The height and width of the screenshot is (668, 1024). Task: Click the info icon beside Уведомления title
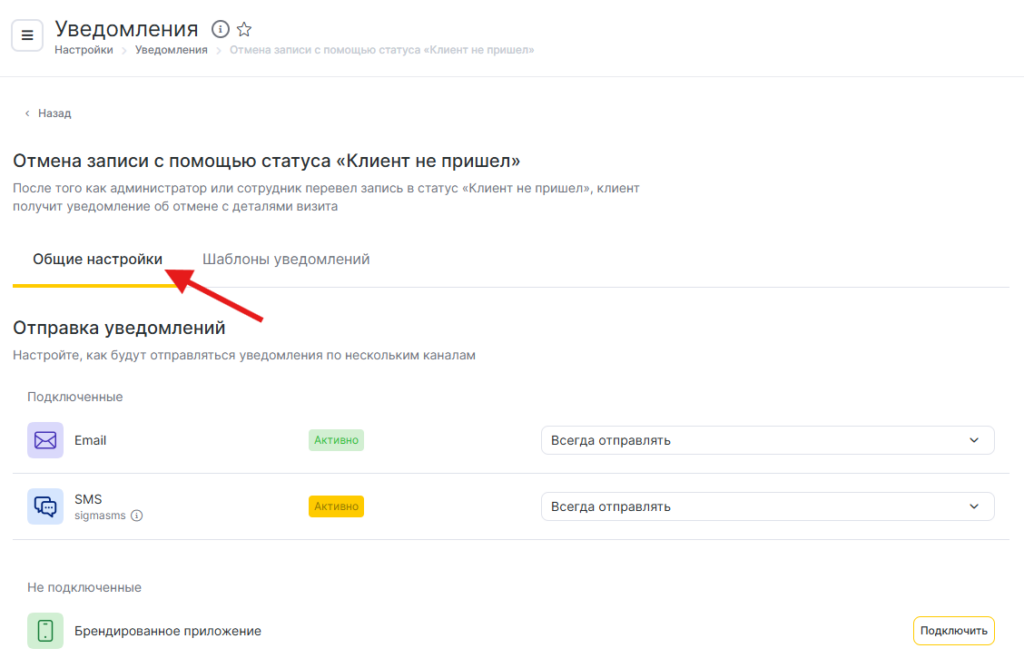click(221, 29)
